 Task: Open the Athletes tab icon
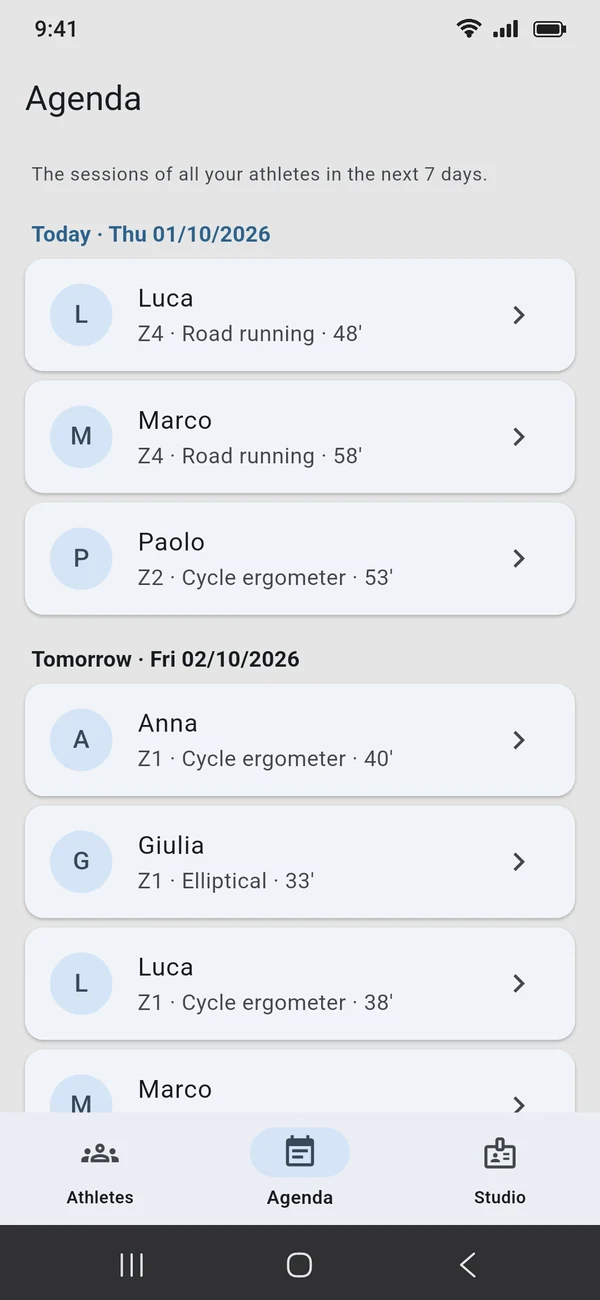coord(100,1154)
